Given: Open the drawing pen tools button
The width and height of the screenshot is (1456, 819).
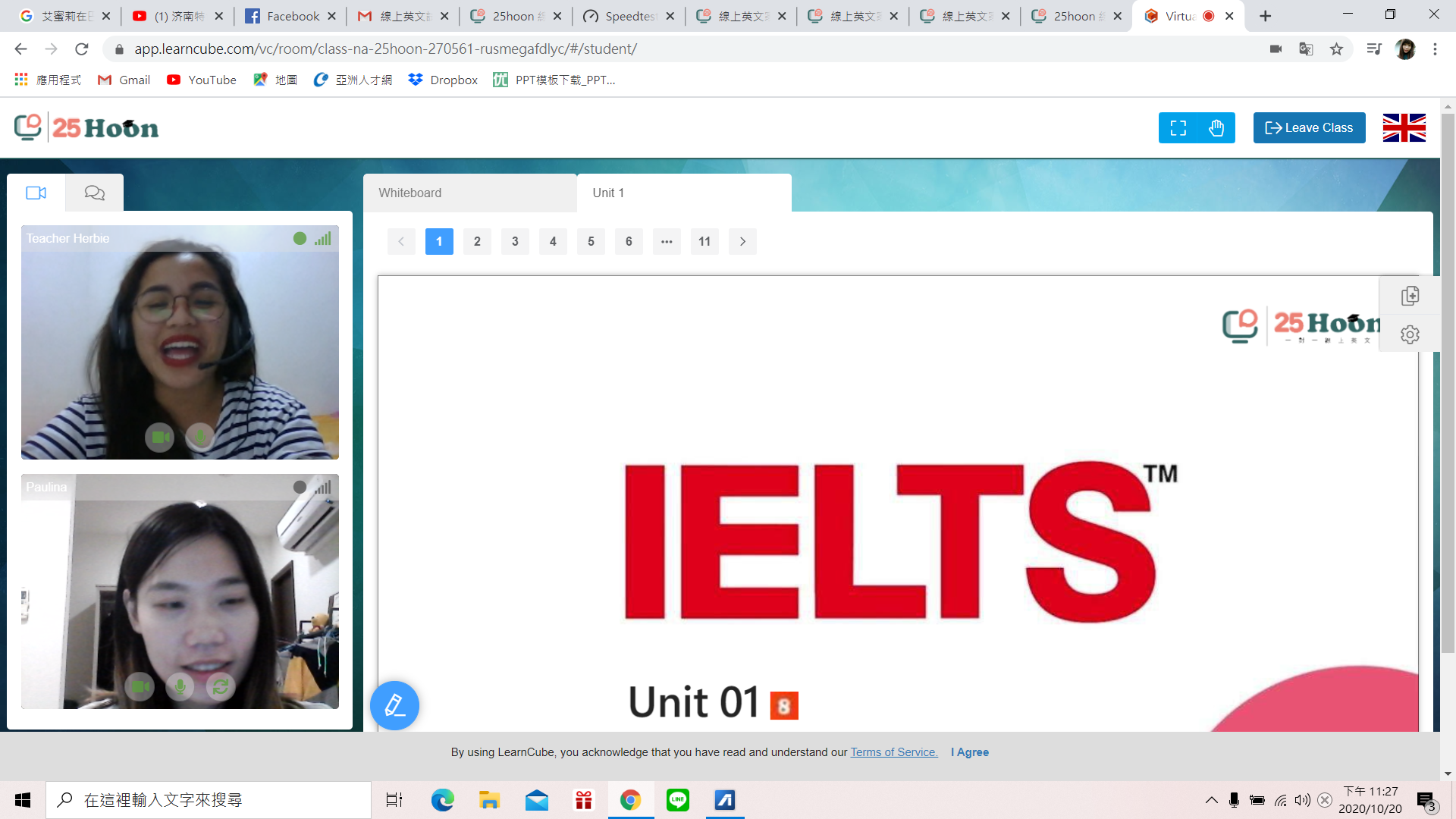Looking at the screenshot, I should tap(394, 705).
